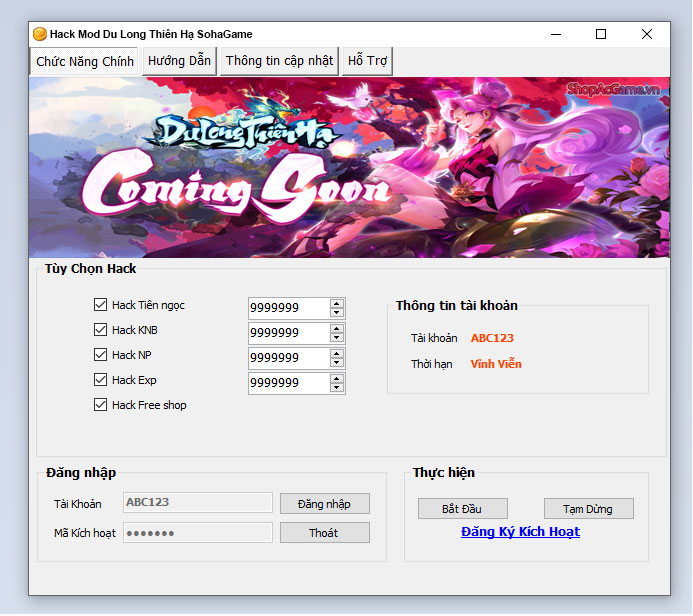This screenshot has height=616, width=693.
Task: Toggle the Hack KNB checkbox
Action: (100, 330)
